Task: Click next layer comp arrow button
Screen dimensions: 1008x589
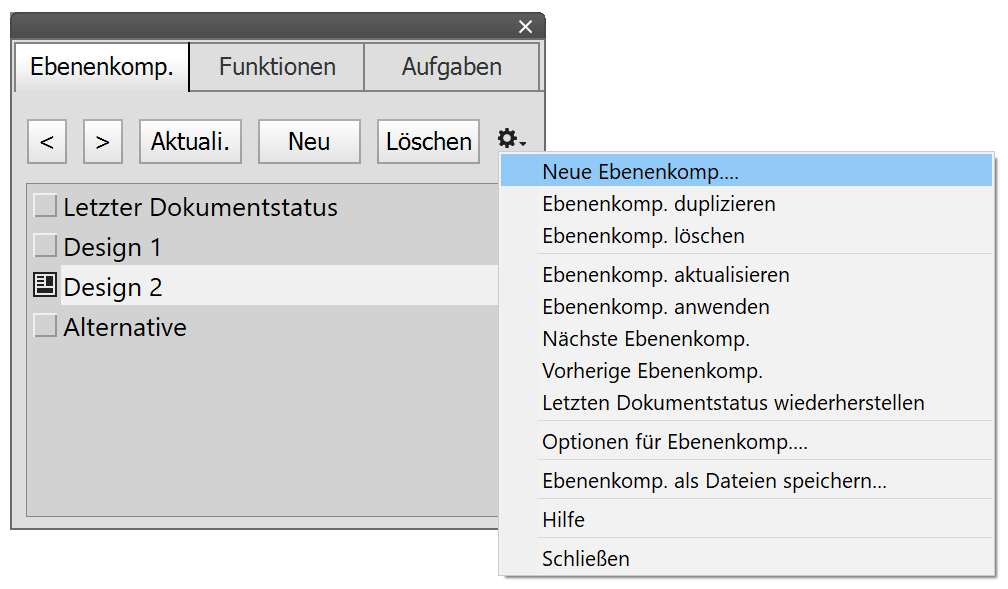Action: (102, 142)
